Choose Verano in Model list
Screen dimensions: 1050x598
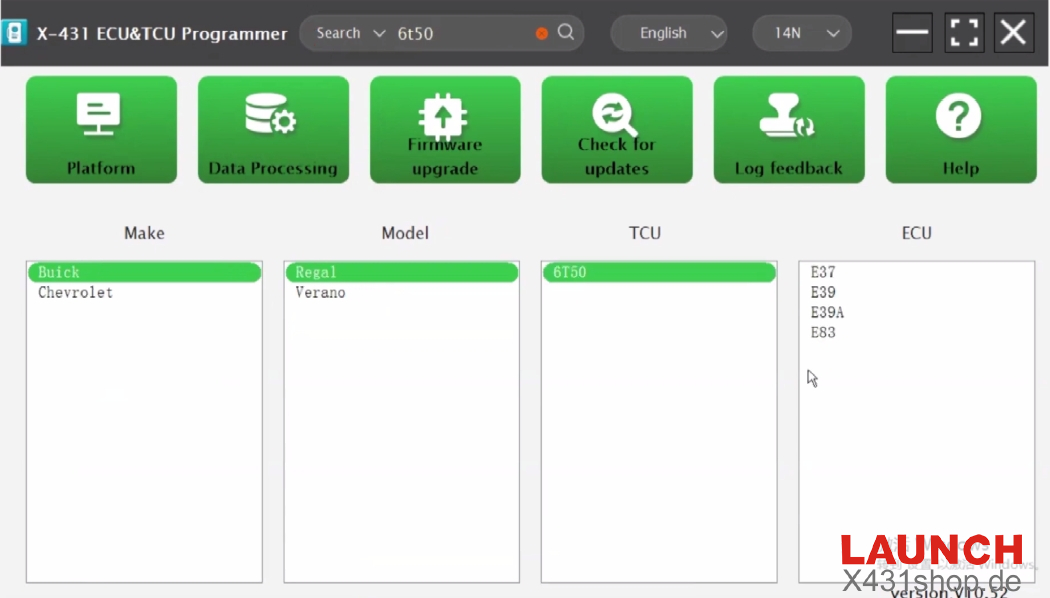(x=320, y=293)
